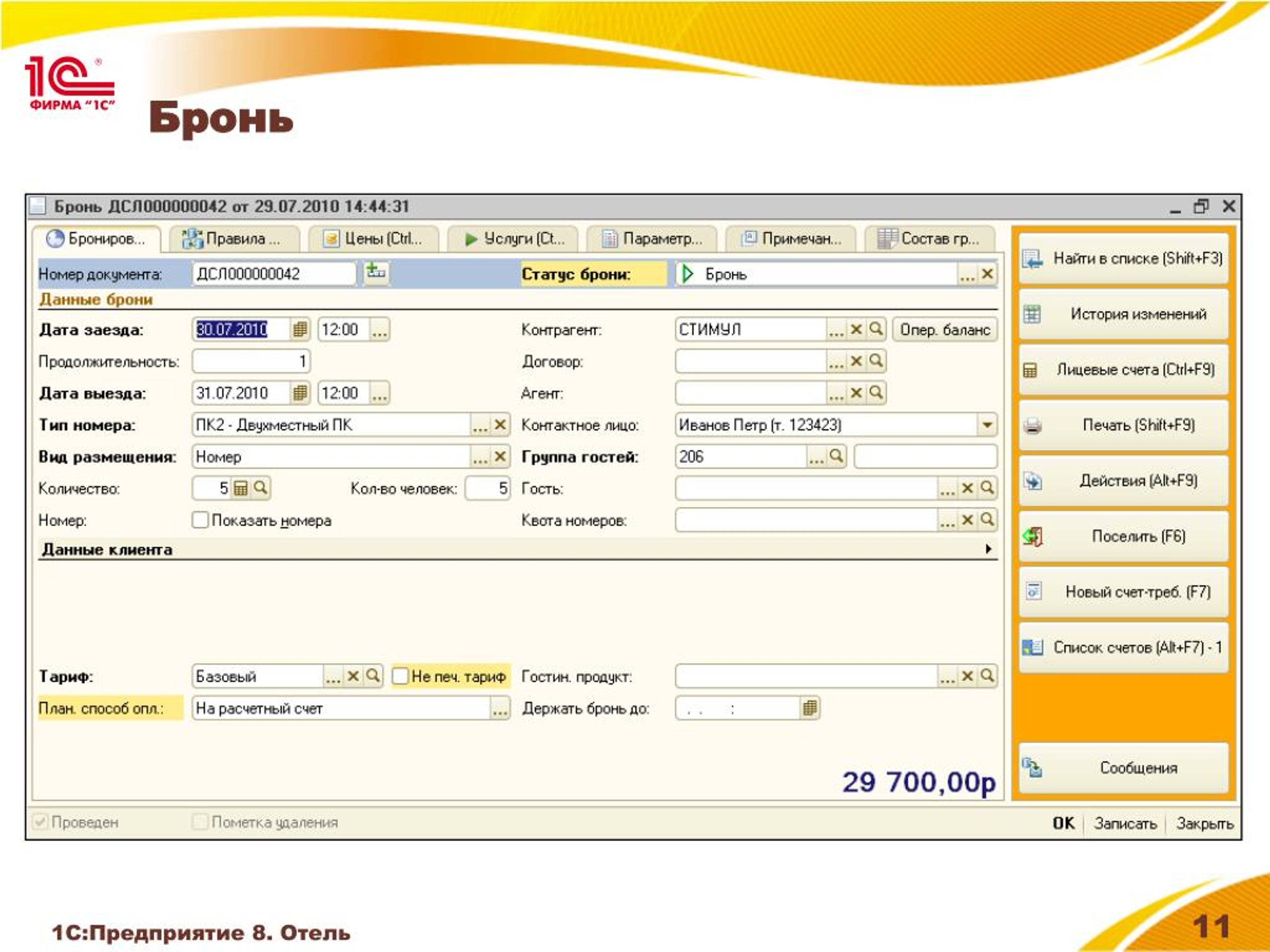Open check-out time selector for Дата выезда
Image resolution: width=1270 pixels, height=952 pixels.
380,394
